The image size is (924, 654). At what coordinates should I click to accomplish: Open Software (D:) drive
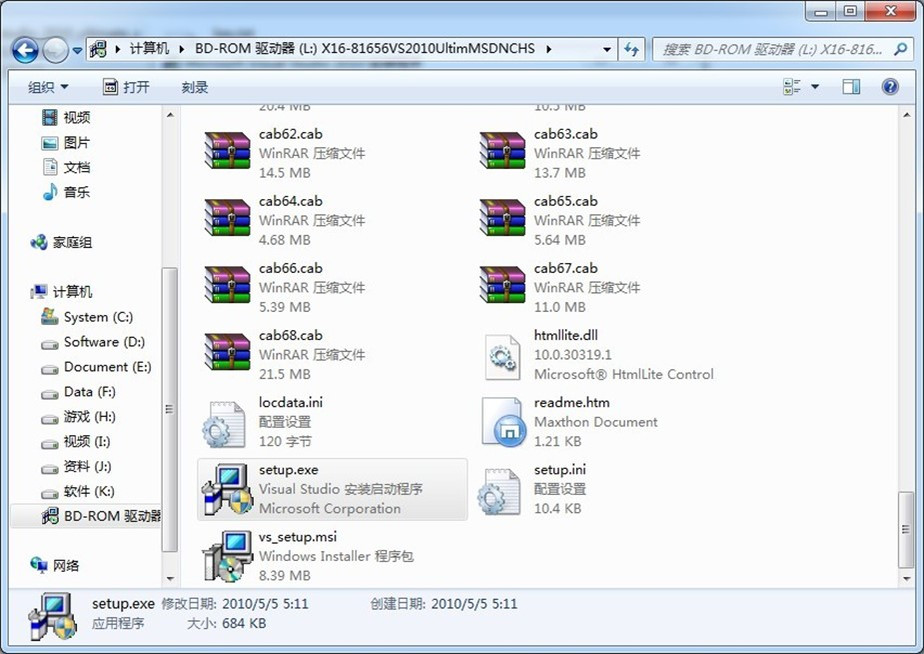pyautogui.click(x=93, y=342)
